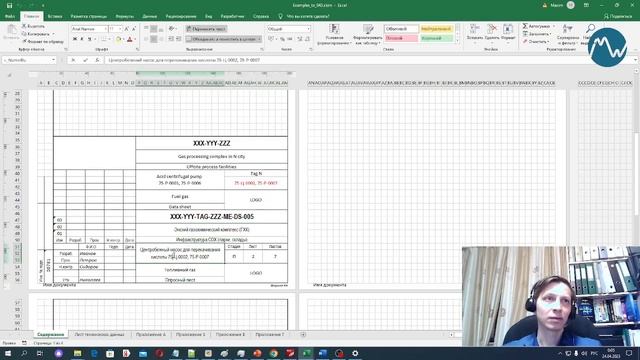Toggle italic formatting
The image size is (640, 360).
click(x=82, y=39)
